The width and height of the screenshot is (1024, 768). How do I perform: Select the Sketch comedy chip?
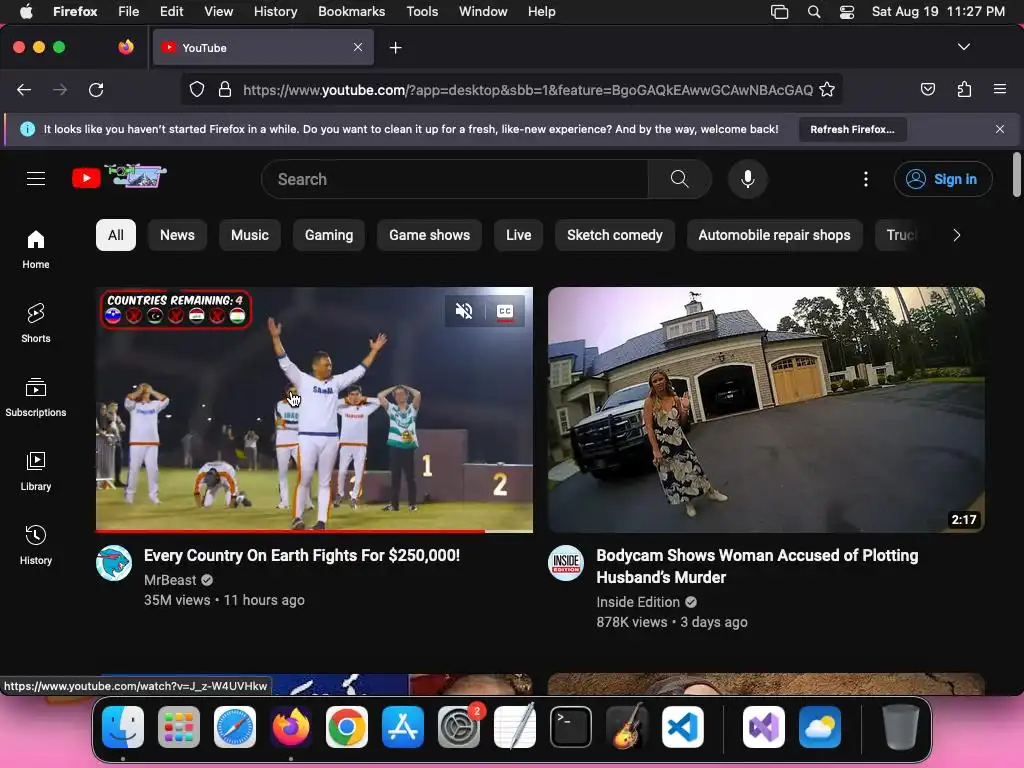pyautogui.click(x=615, y=235)
